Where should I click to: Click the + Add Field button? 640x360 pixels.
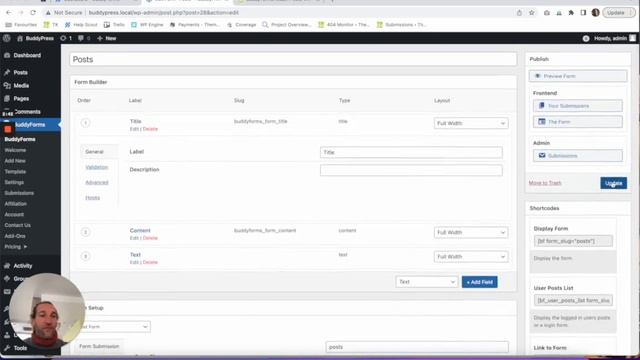[480, 282]
